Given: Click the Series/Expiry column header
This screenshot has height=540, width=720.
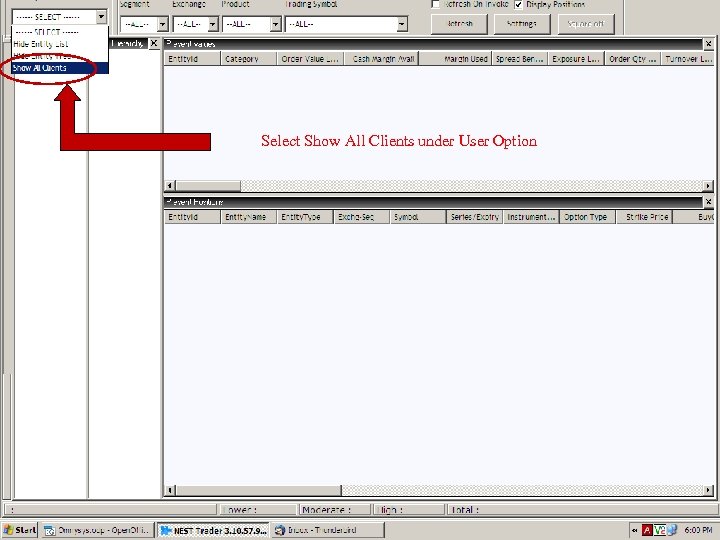Looking at the screenshot, I should (x=475, y=217).
